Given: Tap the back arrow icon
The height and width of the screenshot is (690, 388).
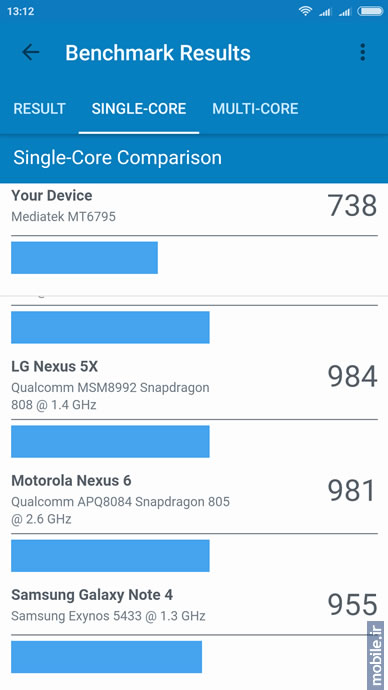Looking at the screenshot, I should tap(31, 52).
